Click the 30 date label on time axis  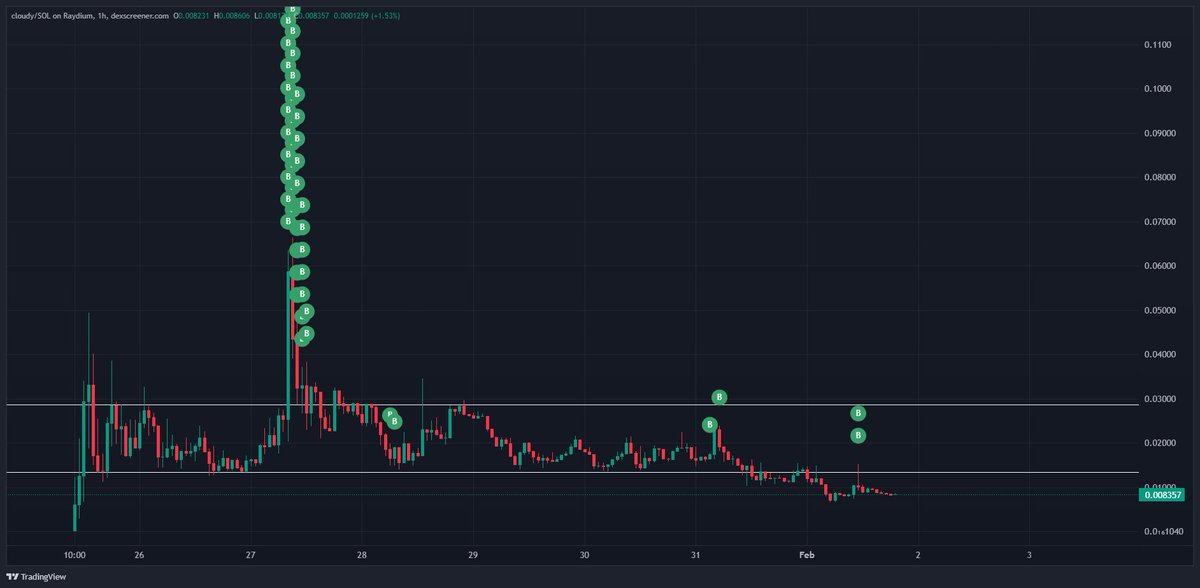pyautogui.click(x=585, y=553)
